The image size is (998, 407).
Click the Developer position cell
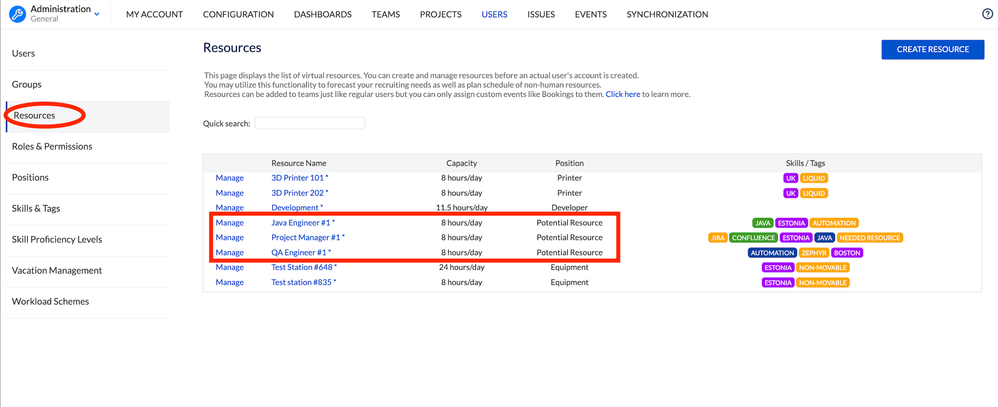(569, 208)
